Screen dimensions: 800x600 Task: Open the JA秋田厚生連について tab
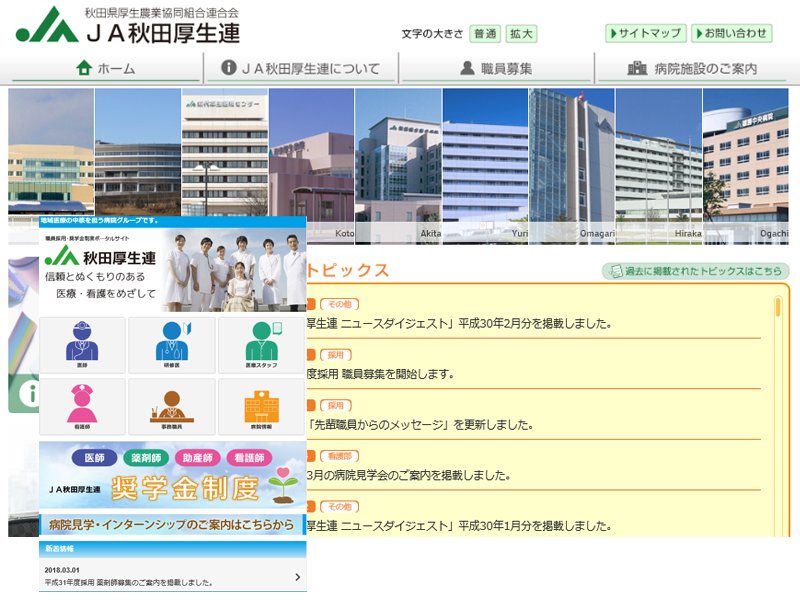(x=301, y=68)
